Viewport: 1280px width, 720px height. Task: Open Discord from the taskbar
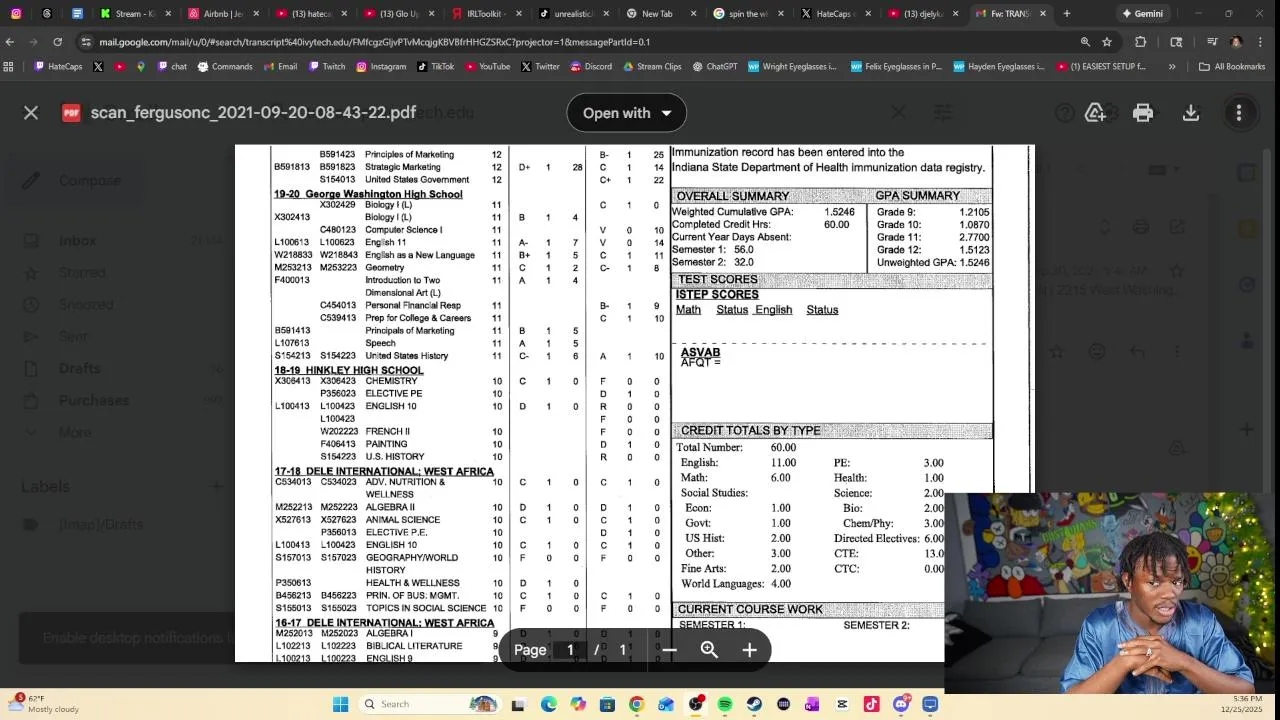[x=901, y=704]
